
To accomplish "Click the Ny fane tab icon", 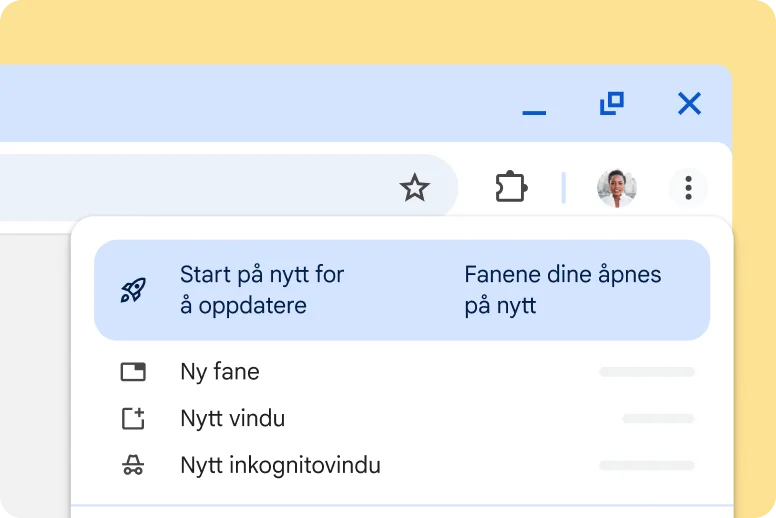I will (133, 372).
